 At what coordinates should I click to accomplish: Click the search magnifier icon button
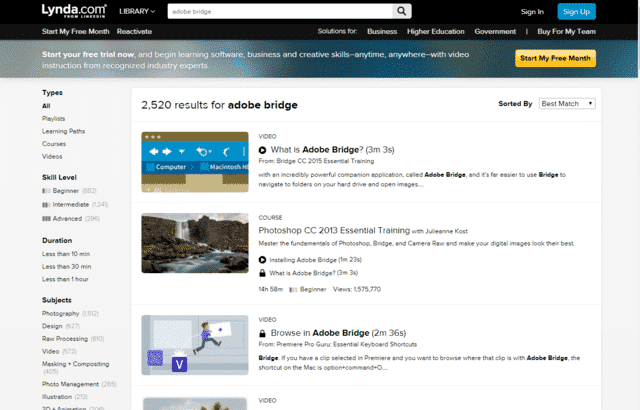click(402, 11)
